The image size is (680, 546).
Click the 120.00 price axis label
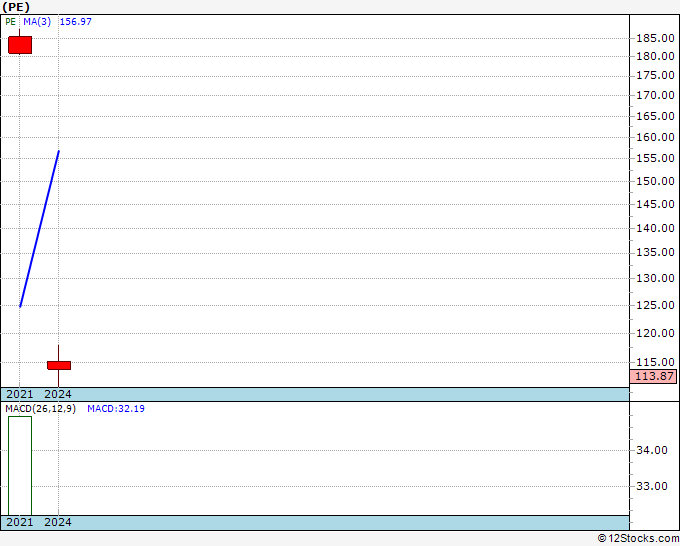pos(655,333)
